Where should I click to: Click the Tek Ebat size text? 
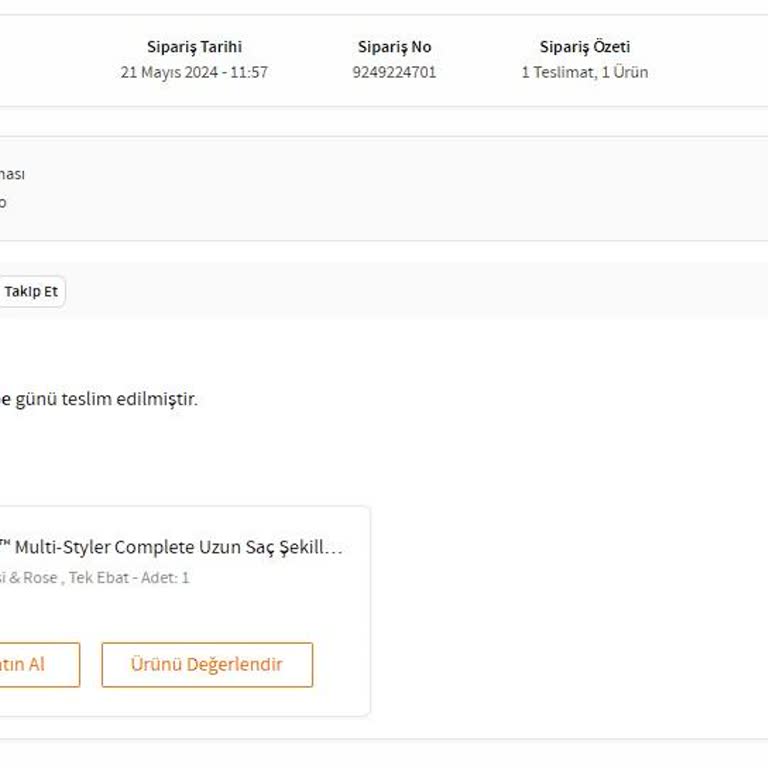click(x=99, y=578)
